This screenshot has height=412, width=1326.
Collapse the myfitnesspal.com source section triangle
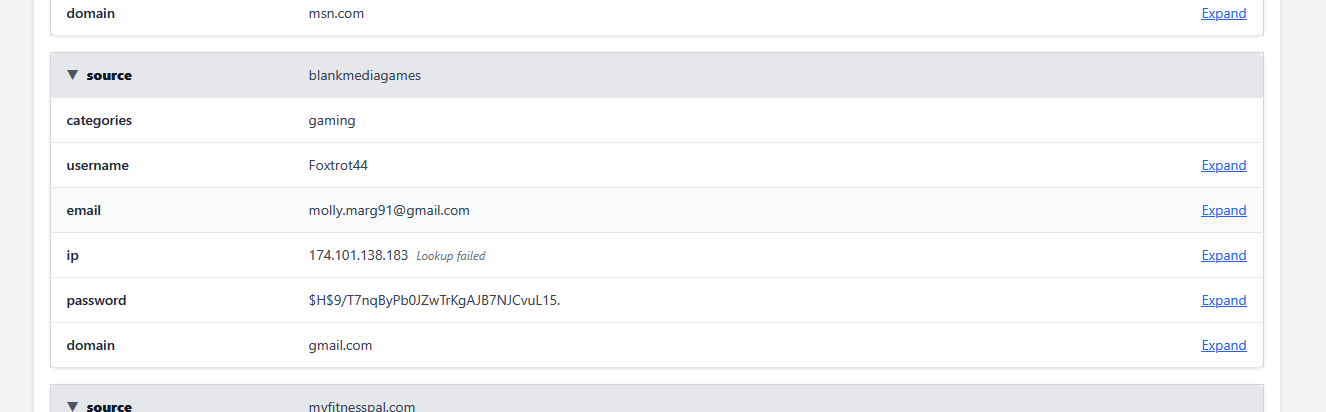[73, 406]
